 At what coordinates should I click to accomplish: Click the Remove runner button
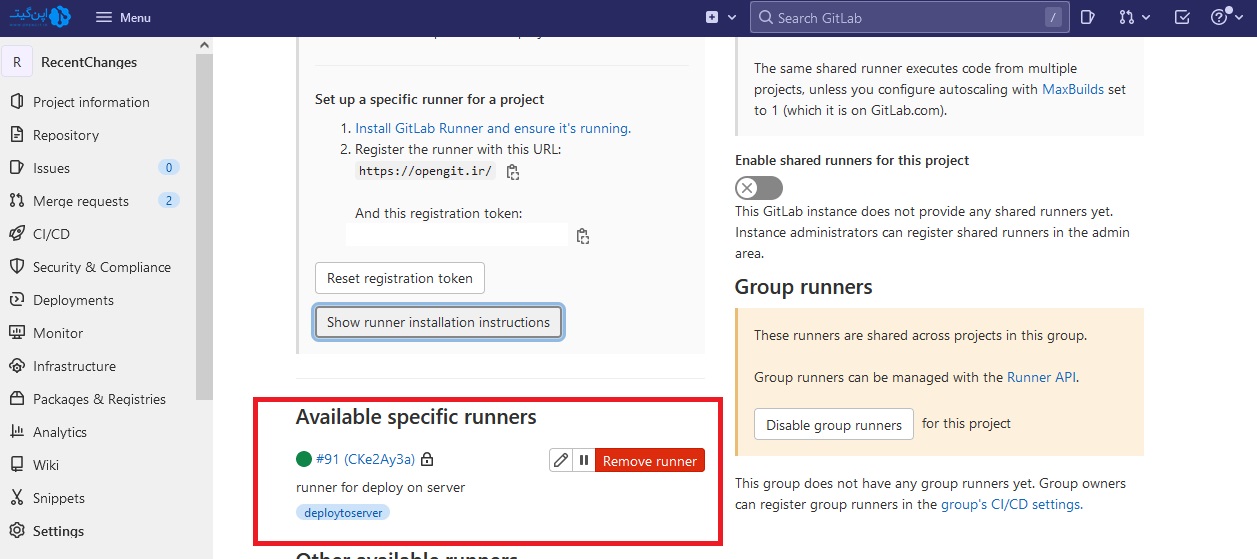[x=650, y=460]
